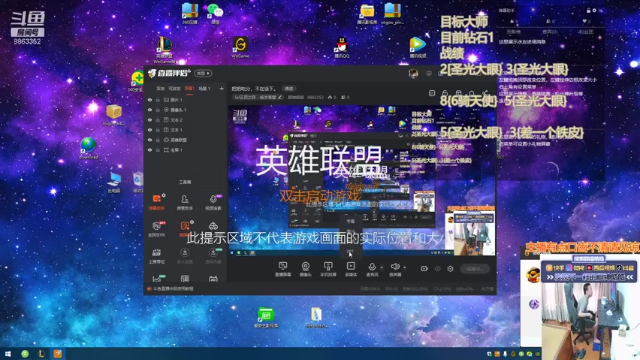Click the status notice at the window's bottom left
640x360 pixels.
170,289
